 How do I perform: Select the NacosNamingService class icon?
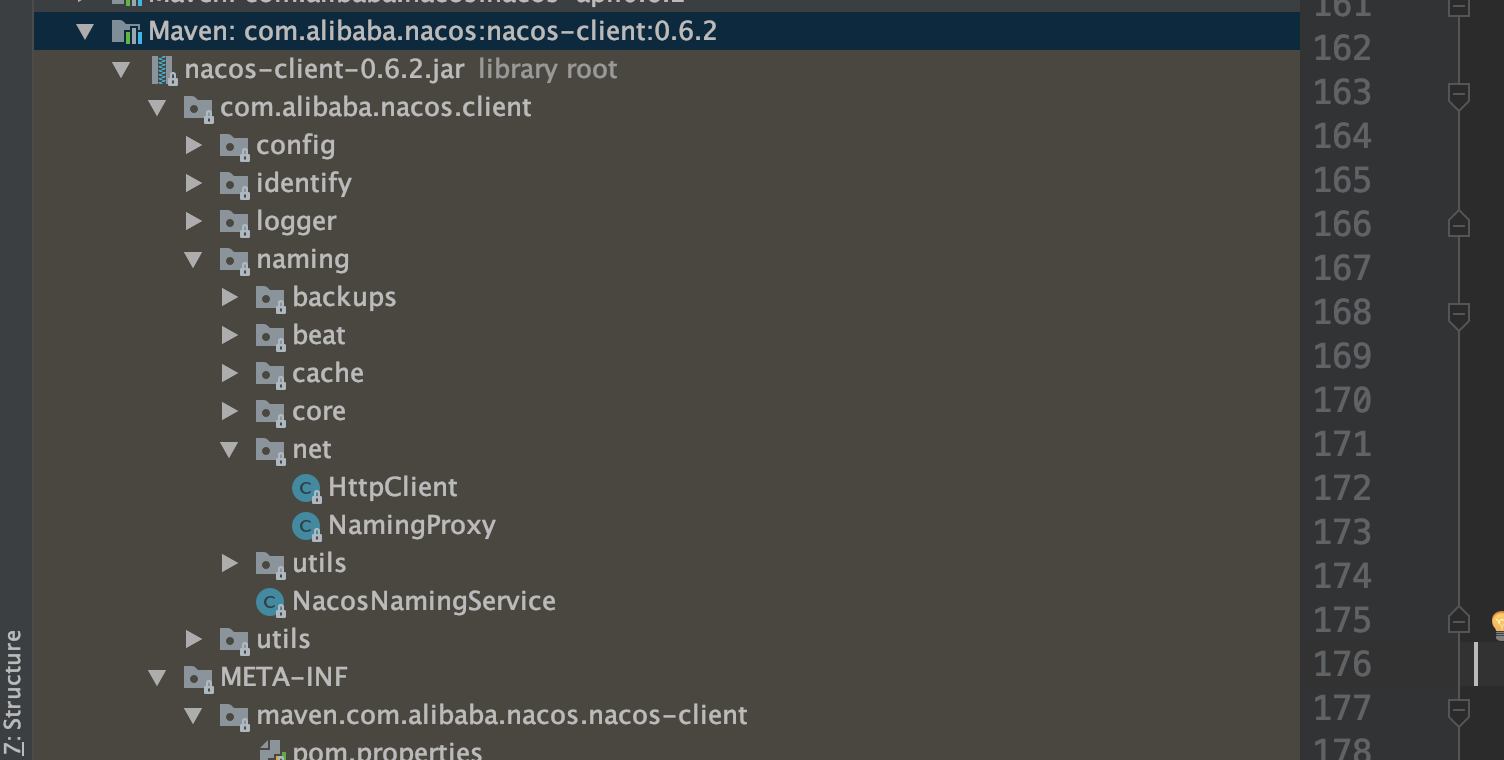(x=269, y=601)
